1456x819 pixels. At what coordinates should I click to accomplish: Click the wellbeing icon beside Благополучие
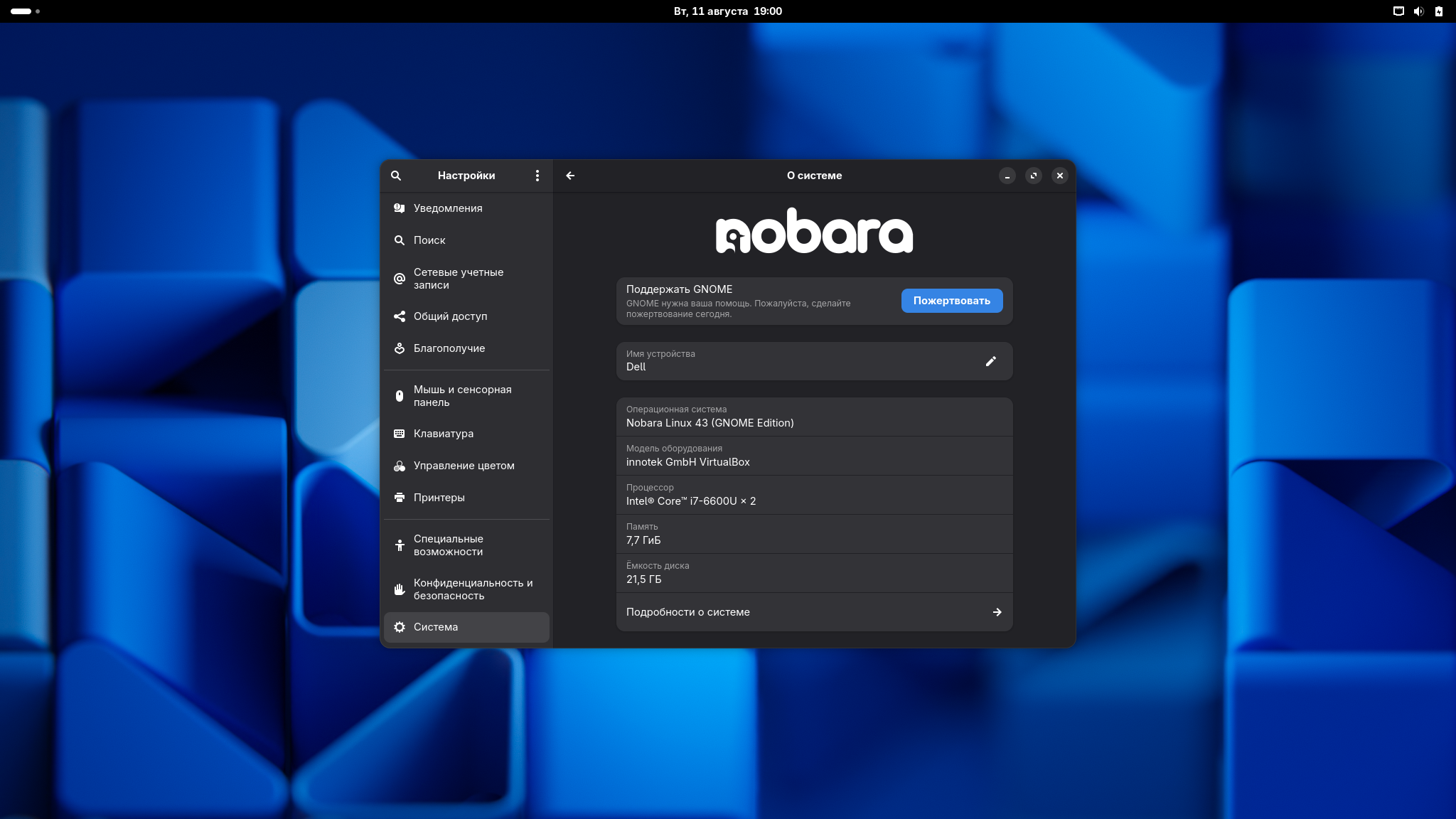400,348
